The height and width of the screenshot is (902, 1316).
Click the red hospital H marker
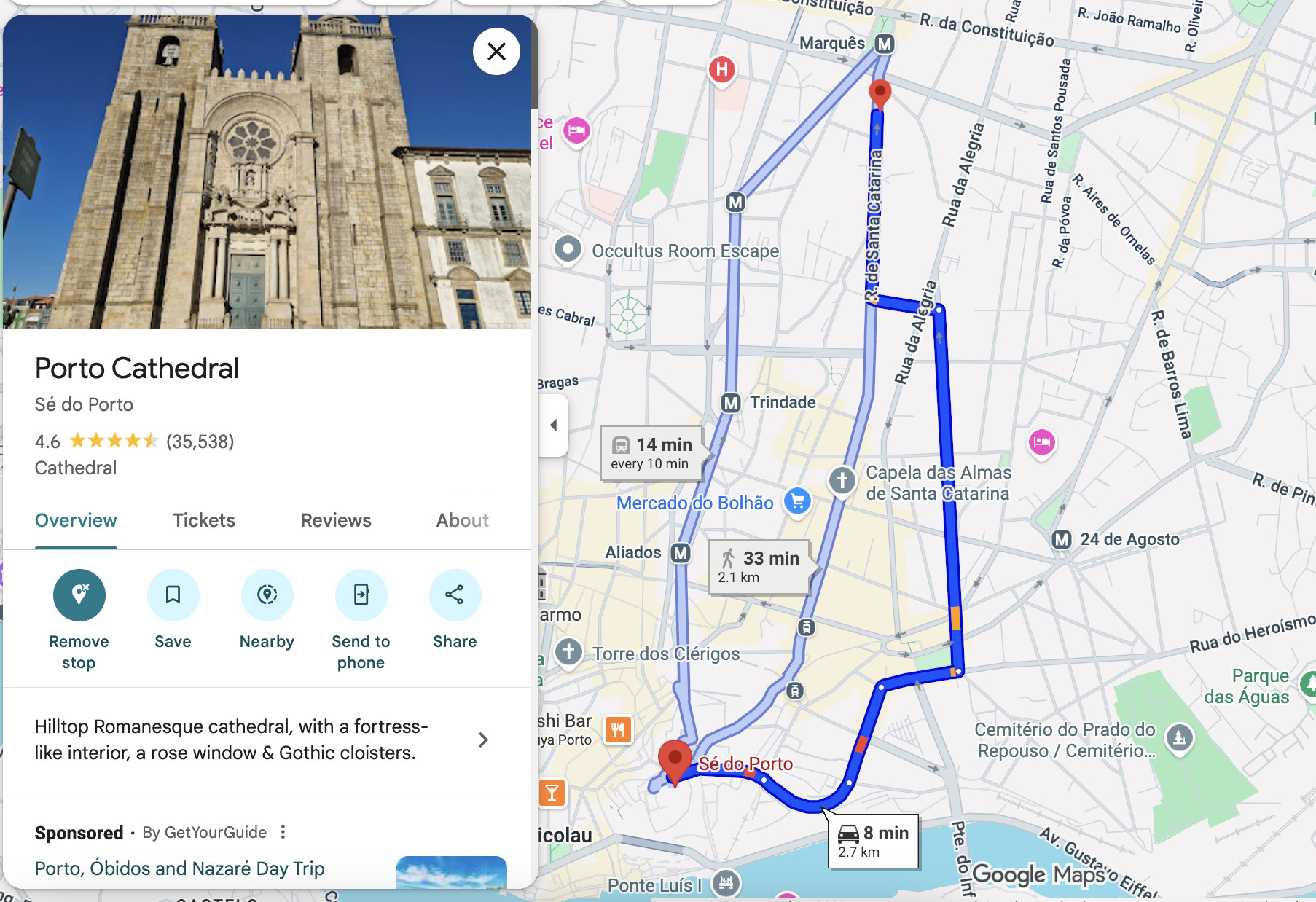[722, 71]
